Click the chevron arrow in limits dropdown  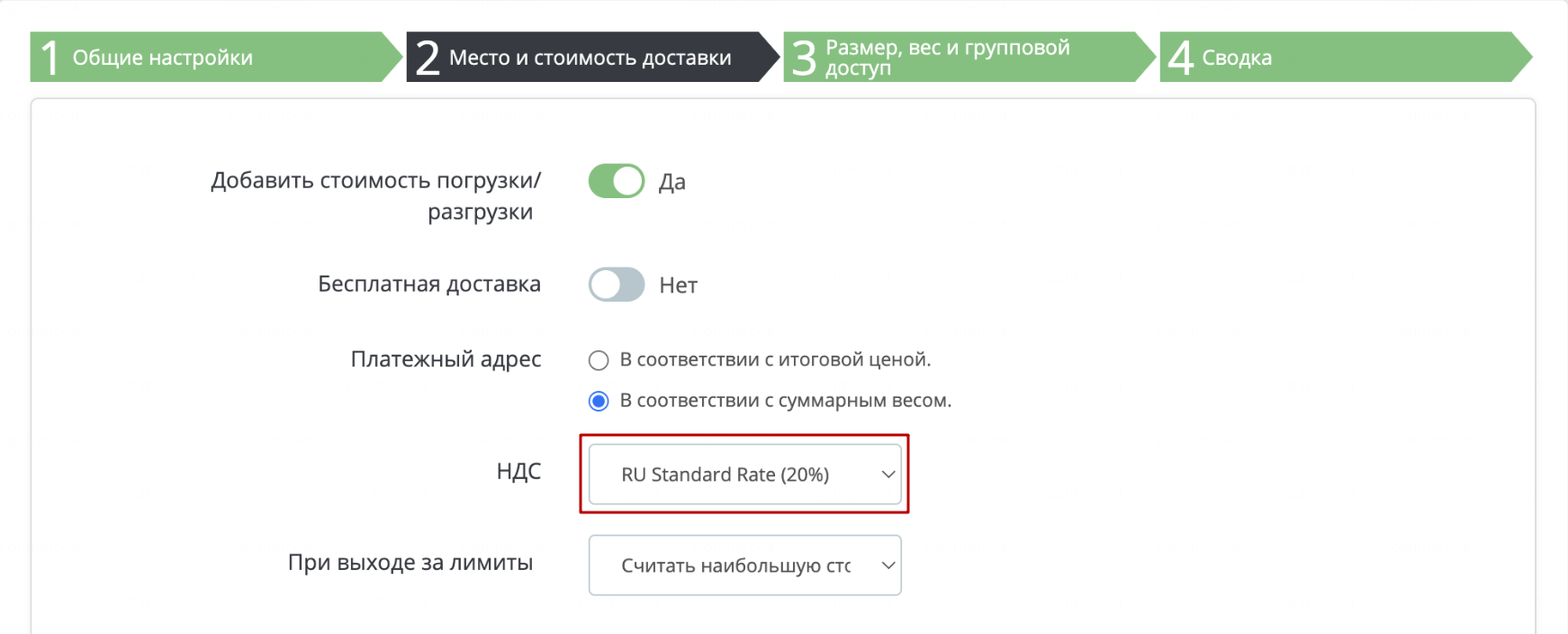click(x=888, y=566)
